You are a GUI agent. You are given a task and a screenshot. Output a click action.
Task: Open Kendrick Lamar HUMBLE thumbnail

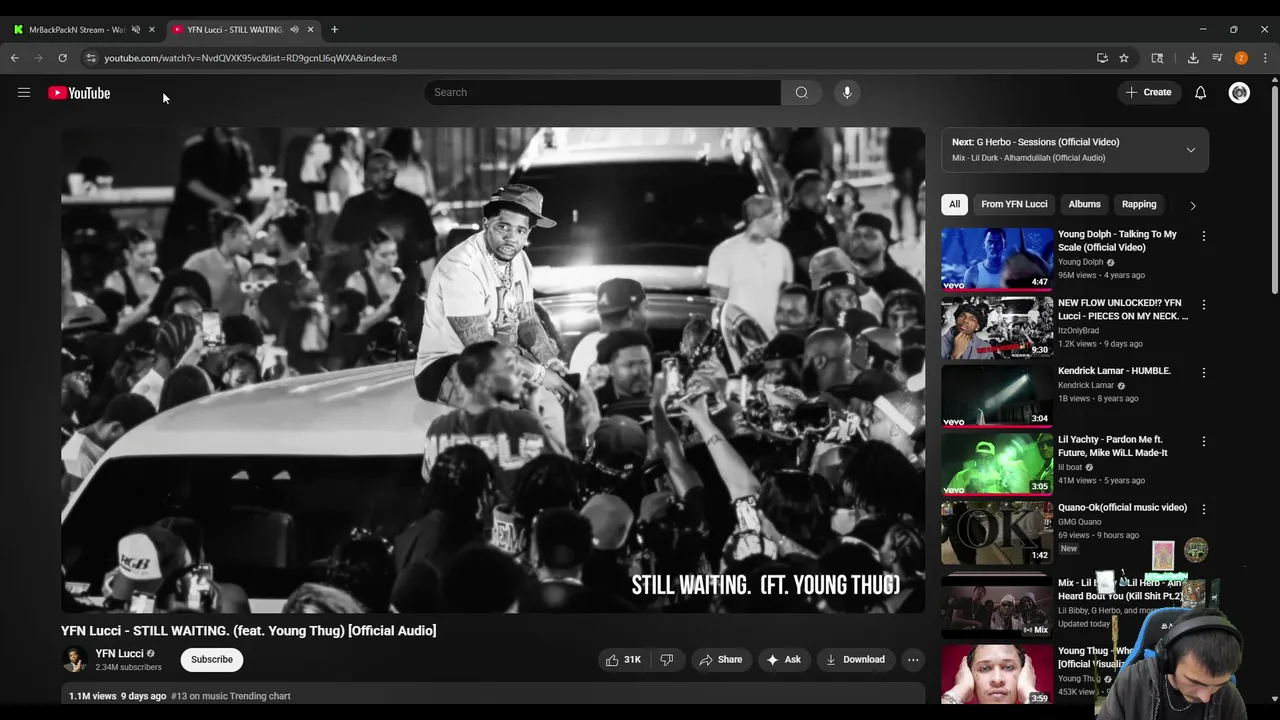click(x=997, y=395)
